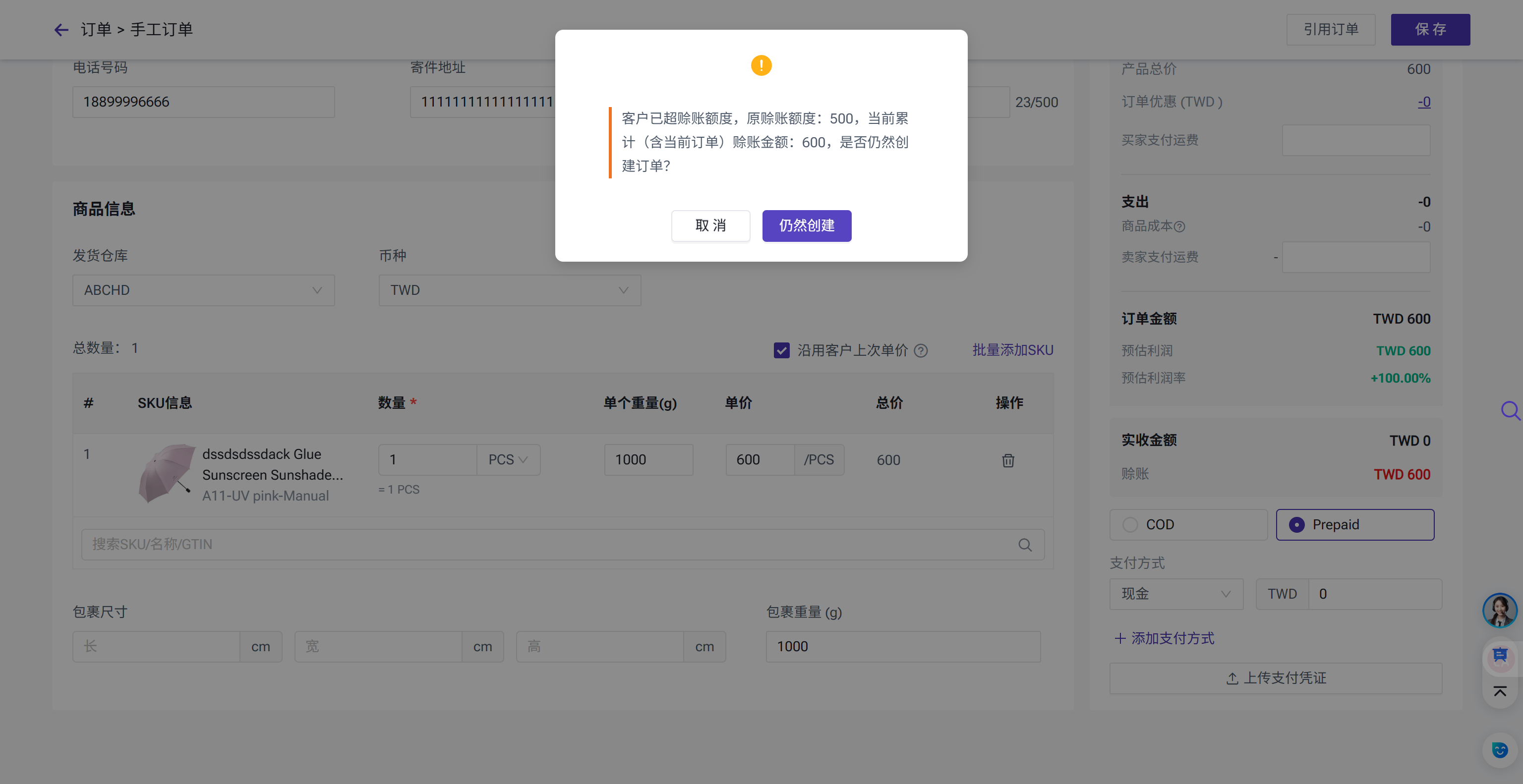Uncheck 沿用客户上次单价 checkbox
The height and width of the screenshot is (784, 1523).
coord(782,351)
